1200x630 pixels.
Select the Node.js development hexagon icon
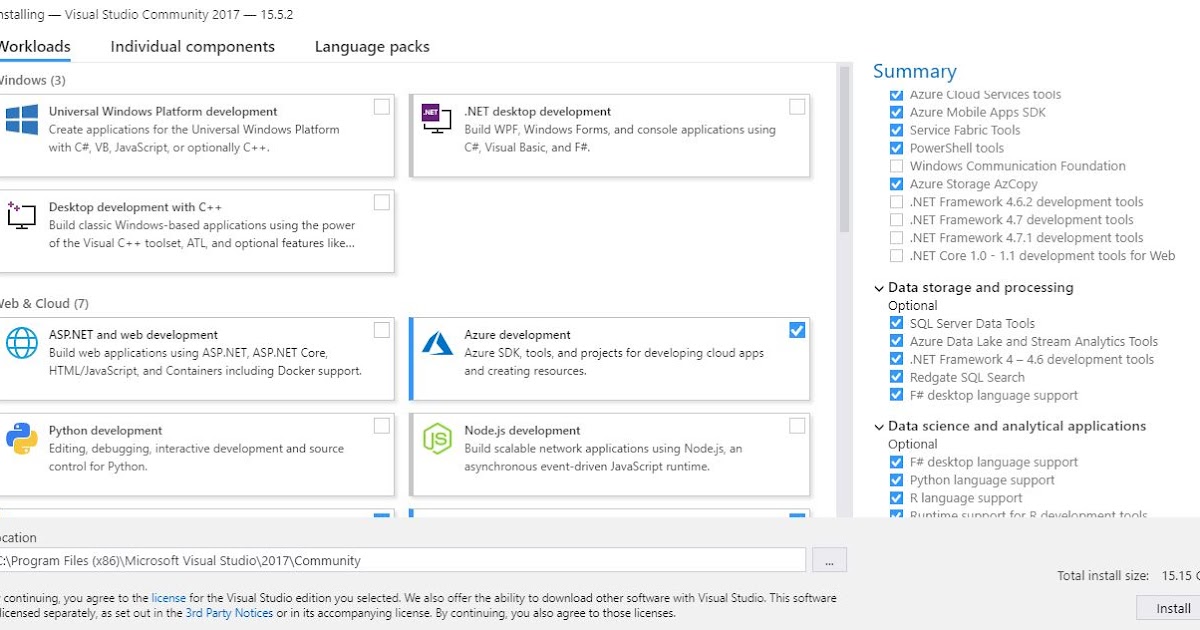(435, 437)
